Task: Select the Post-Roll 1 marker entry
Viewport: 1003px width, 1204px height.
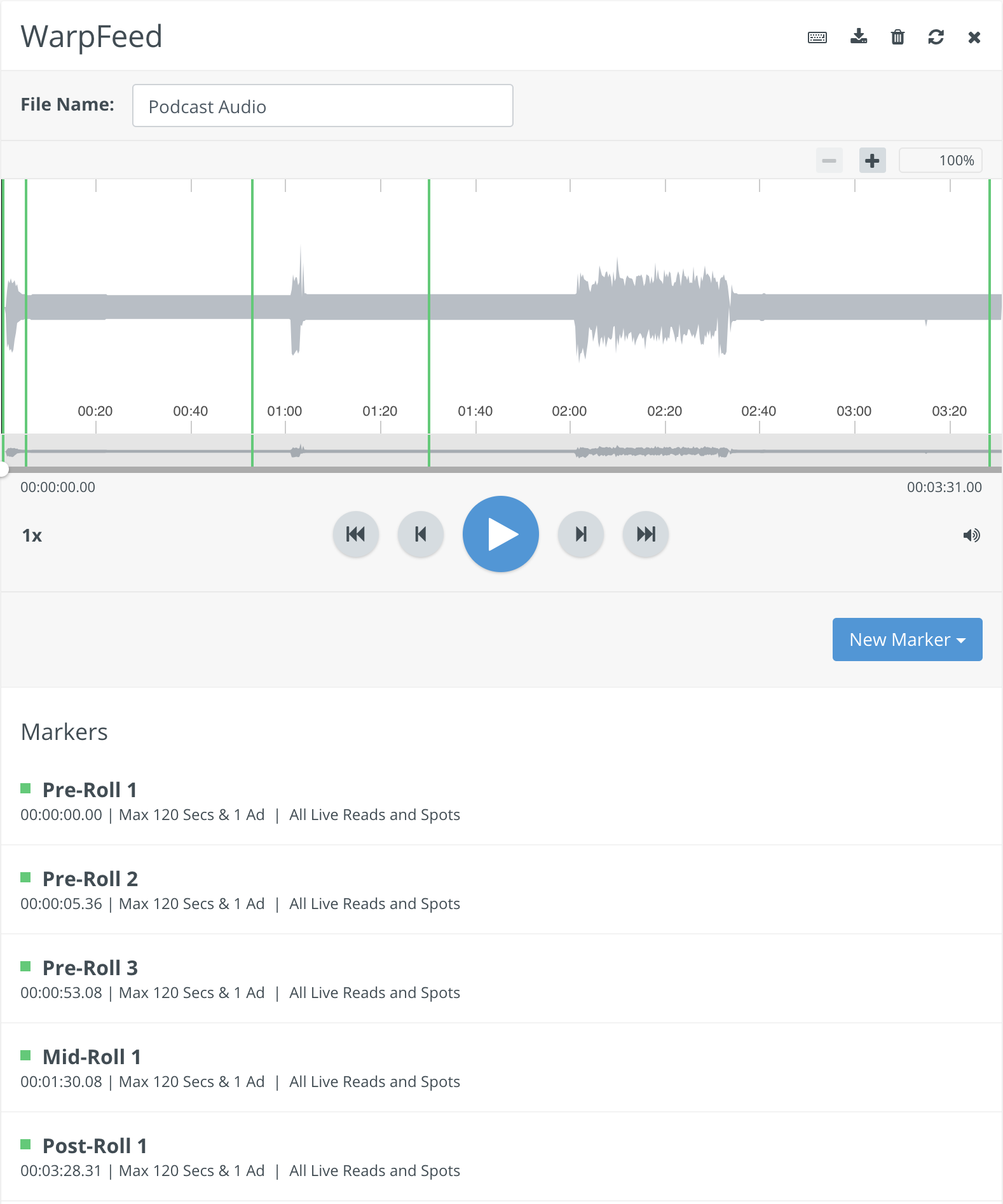Action: (x=501, y=1157)
